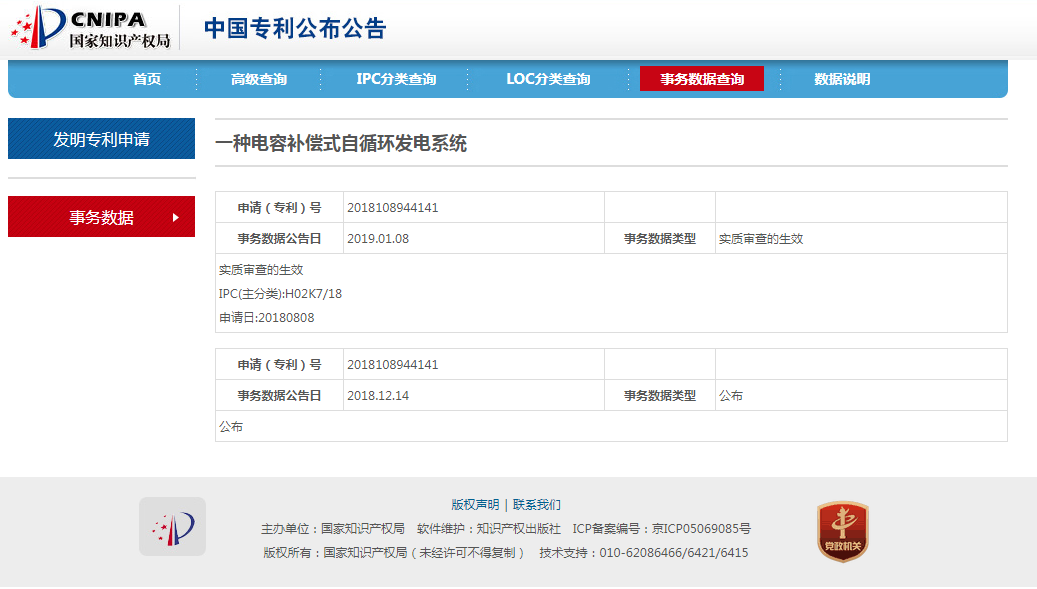Click 公布 value in type cell
The height and width of the screenshot is (589, 1037).
tap(731, 396)
